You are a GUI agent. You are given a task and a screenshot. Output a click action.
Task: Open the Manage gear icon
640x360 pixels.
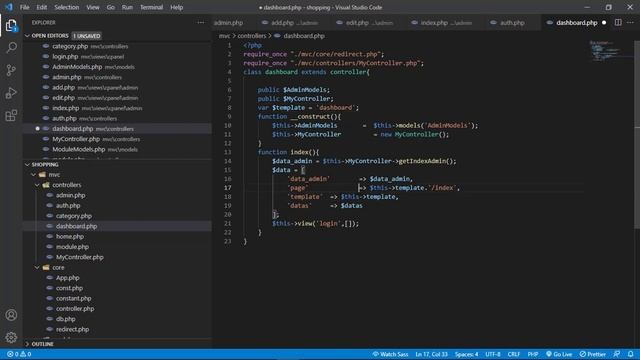coord(11,337)
